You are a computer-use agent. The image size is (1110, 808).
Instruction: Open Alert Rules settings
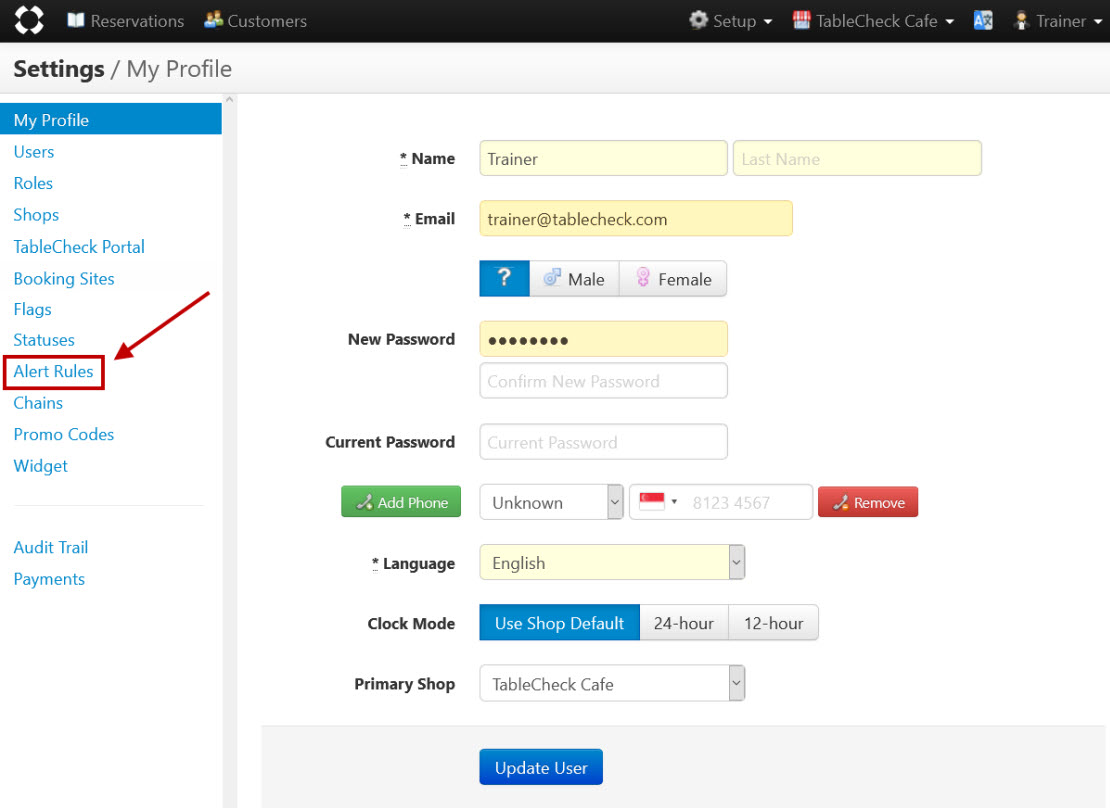pyautogui.click(x=53, y=371)
